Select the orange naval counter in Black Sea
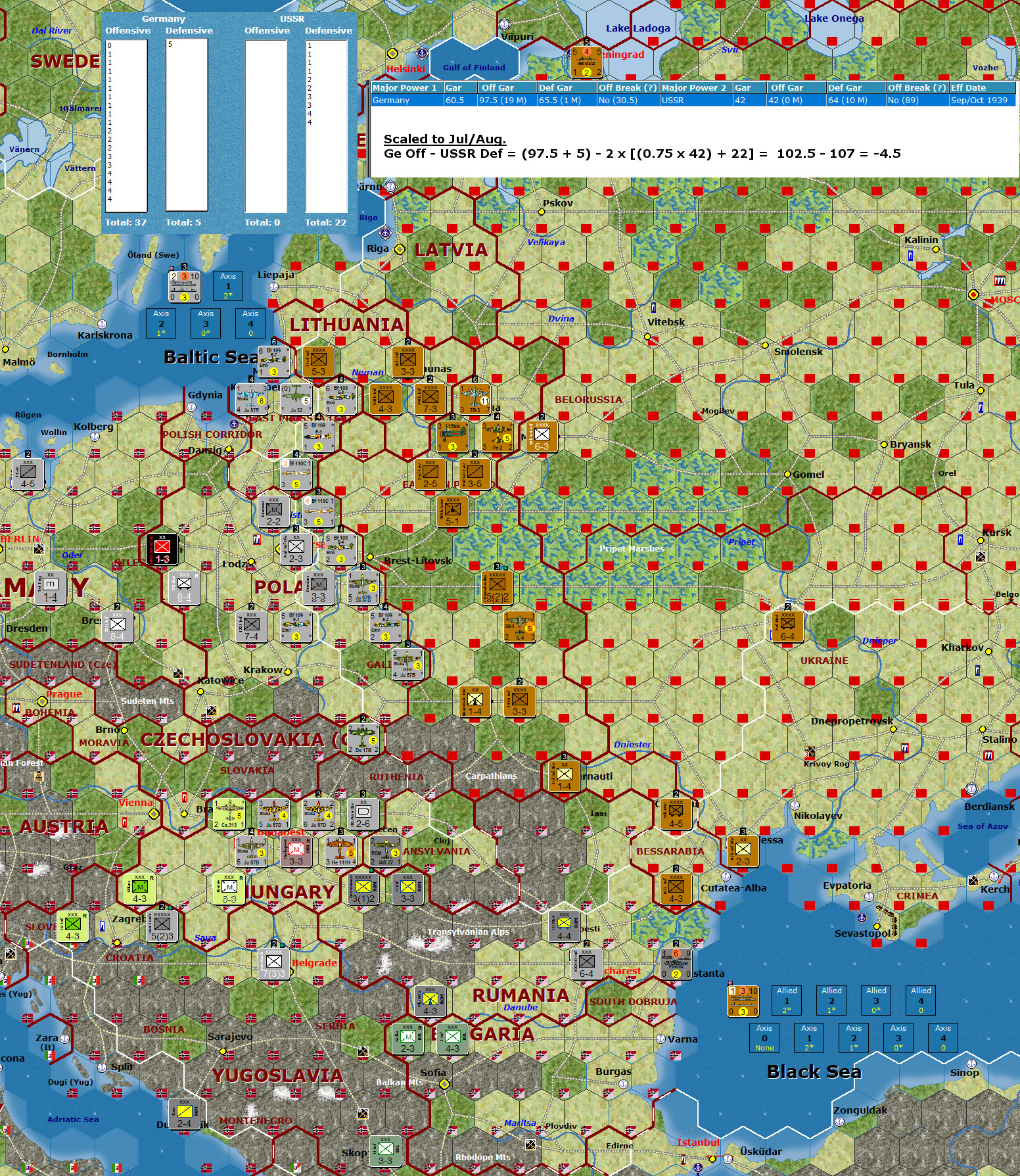 (x=743, y=1000)
